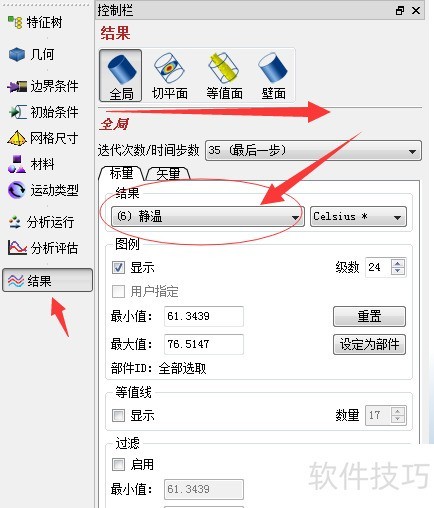Enable the 过滤 启用 filter checkbox
434x508 pixels.
118,464
